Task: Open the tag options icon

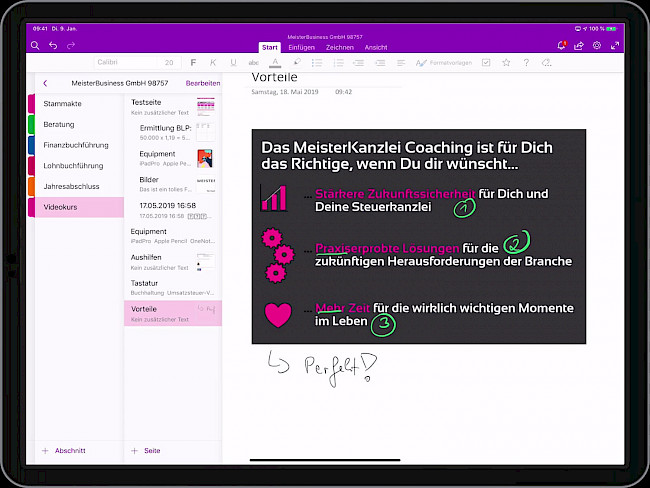Action: [546, 63]
